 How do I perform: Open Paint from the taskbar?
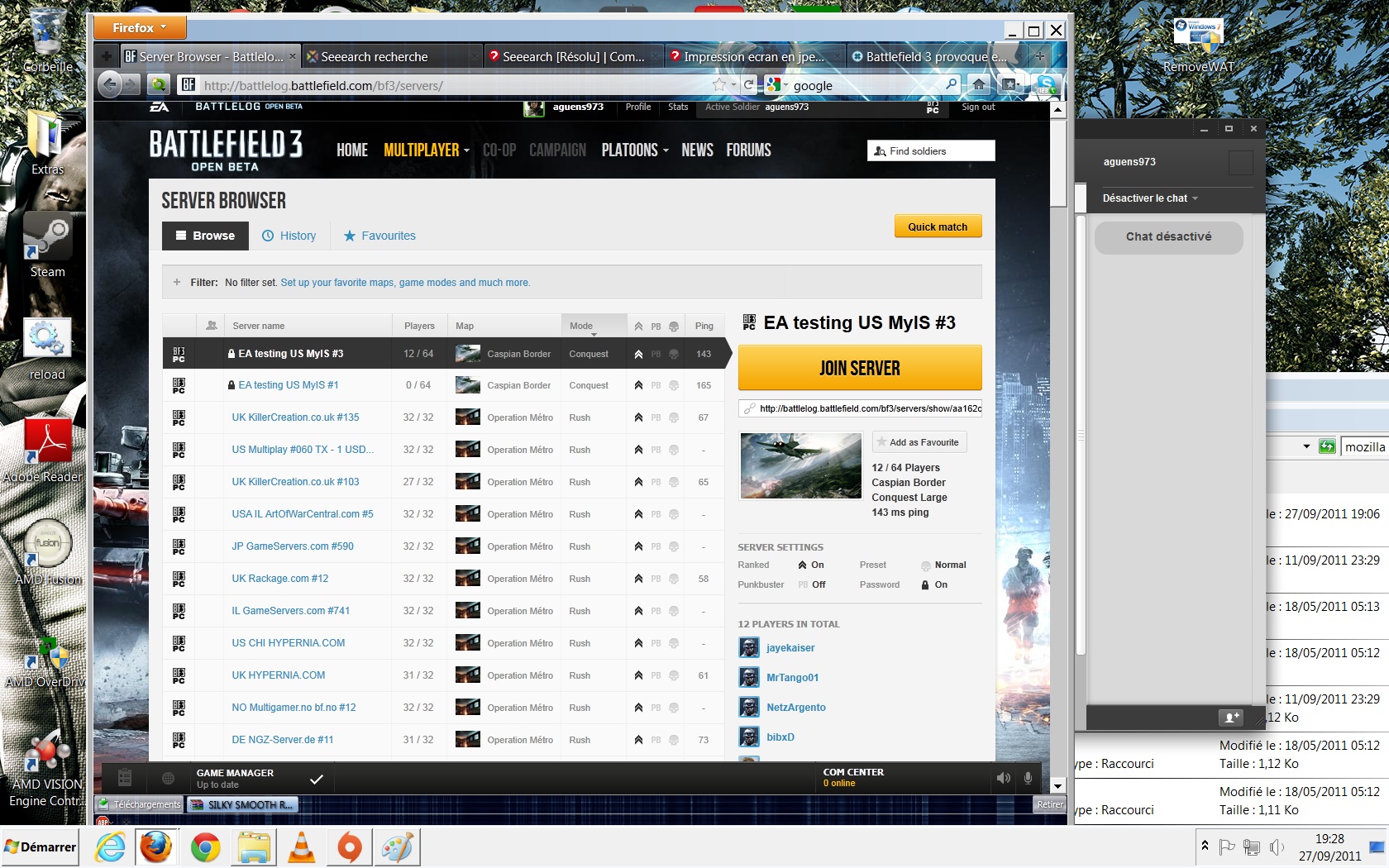pos(398,847)
